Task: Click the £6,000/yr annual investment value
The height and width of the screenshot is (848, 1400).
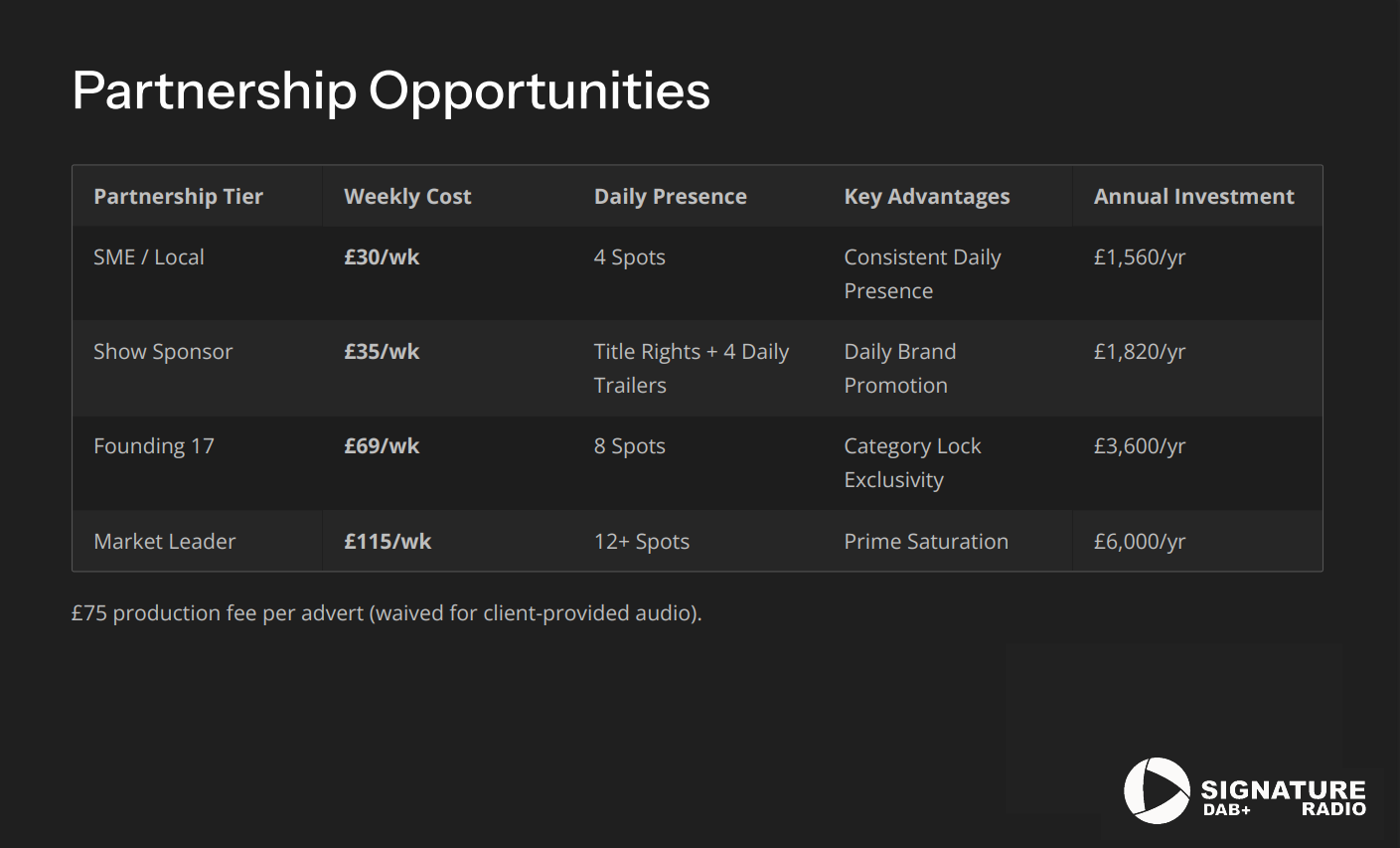Action: (1140, 542)
